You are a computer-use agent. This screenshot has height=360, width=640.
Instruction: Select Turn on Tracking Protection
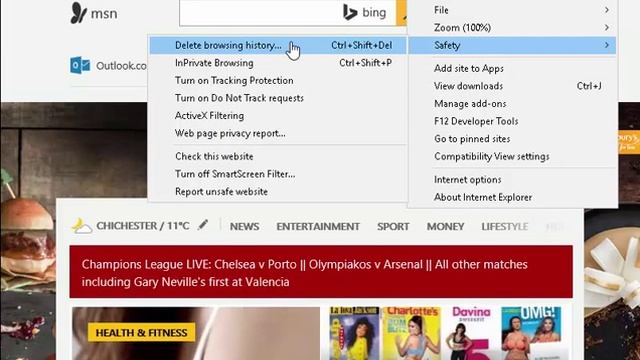[x=278, y=80]
